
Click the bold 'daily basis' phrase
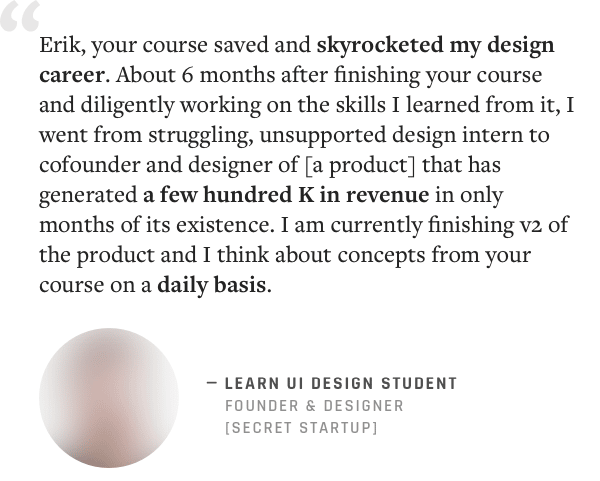(x=212, y=285)
